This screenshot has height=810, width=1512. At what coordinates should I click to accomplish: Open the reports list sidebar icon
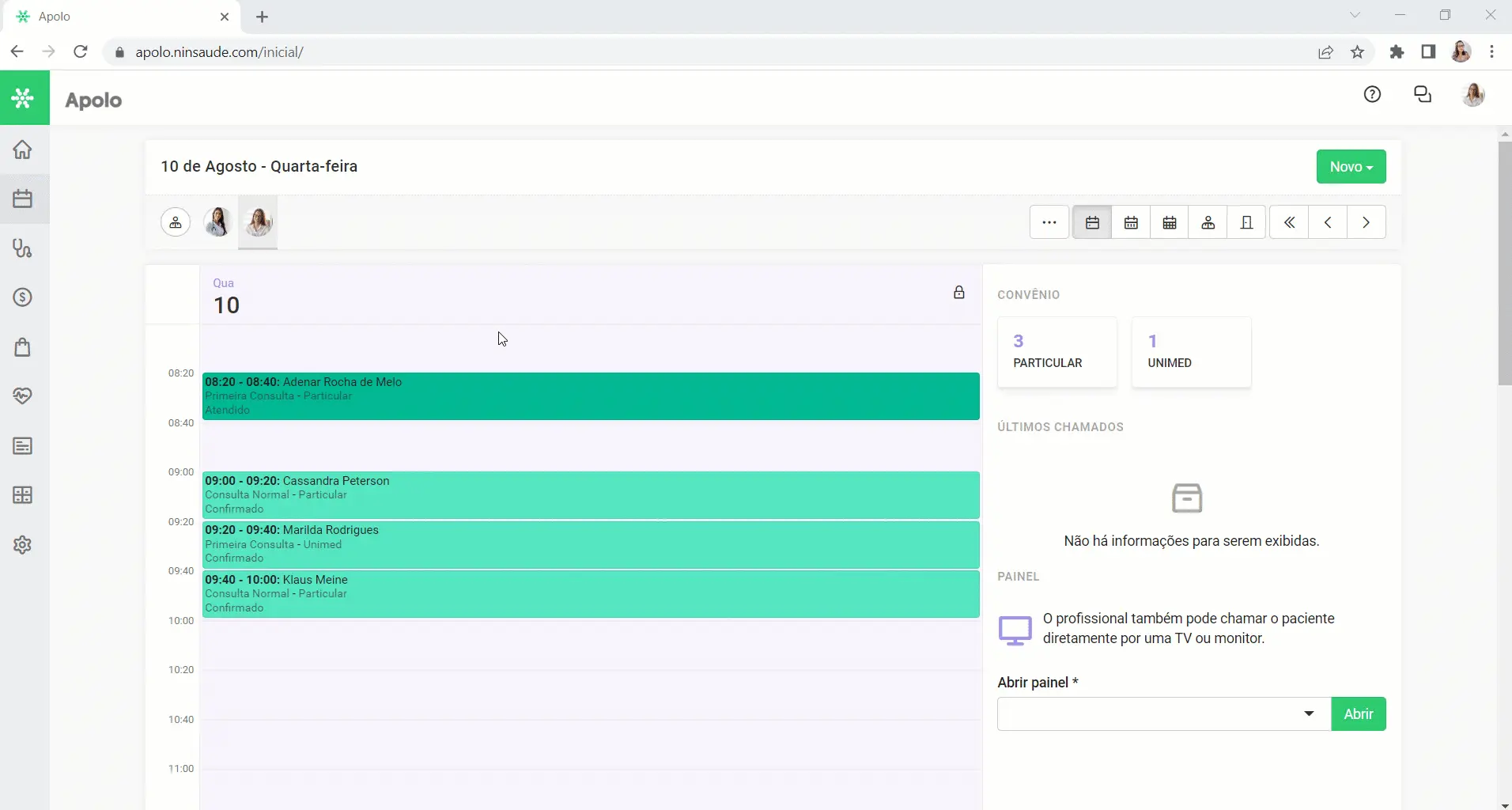(23, 446)
